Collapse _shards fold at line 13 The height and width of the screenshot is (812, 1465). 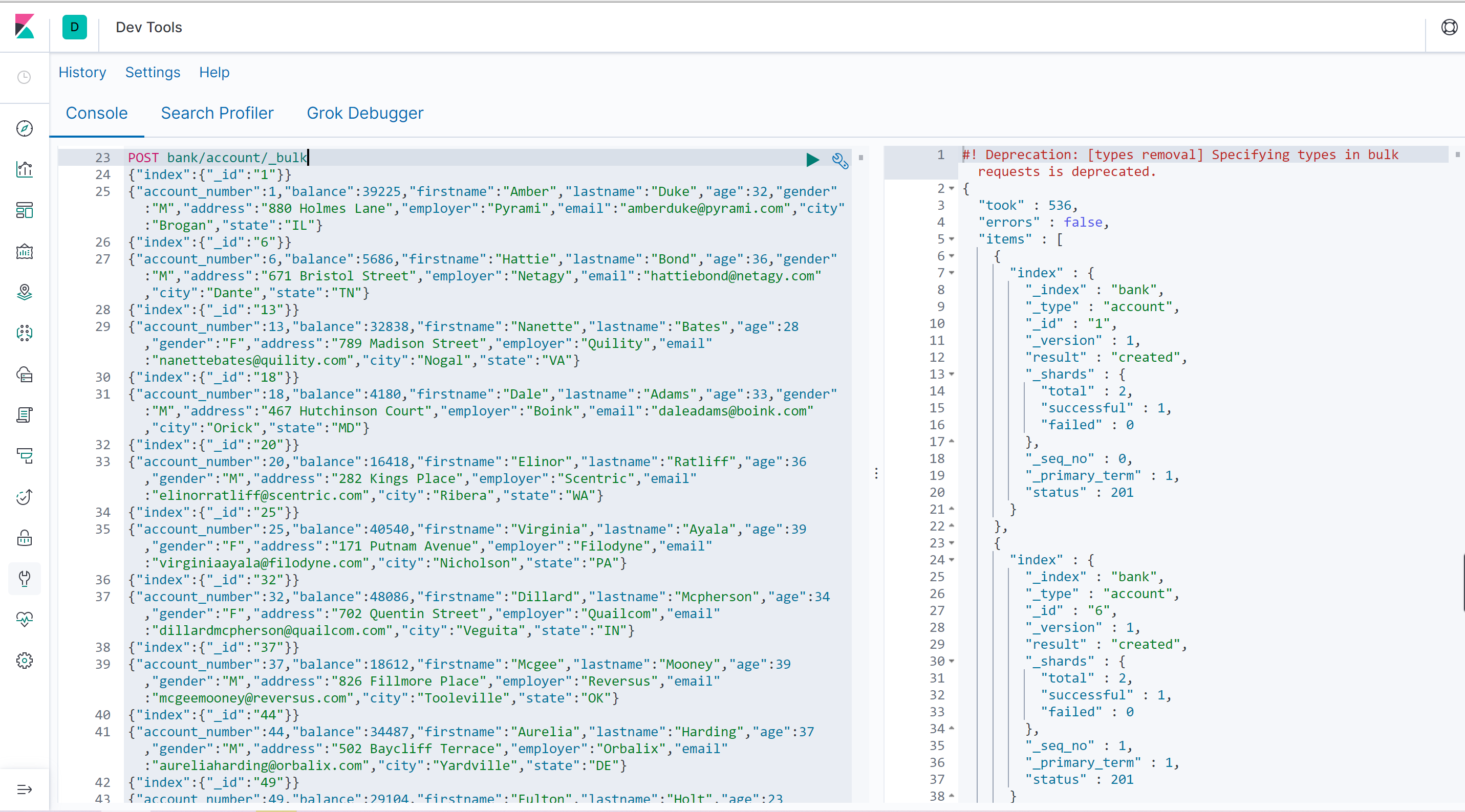point(952,374)
